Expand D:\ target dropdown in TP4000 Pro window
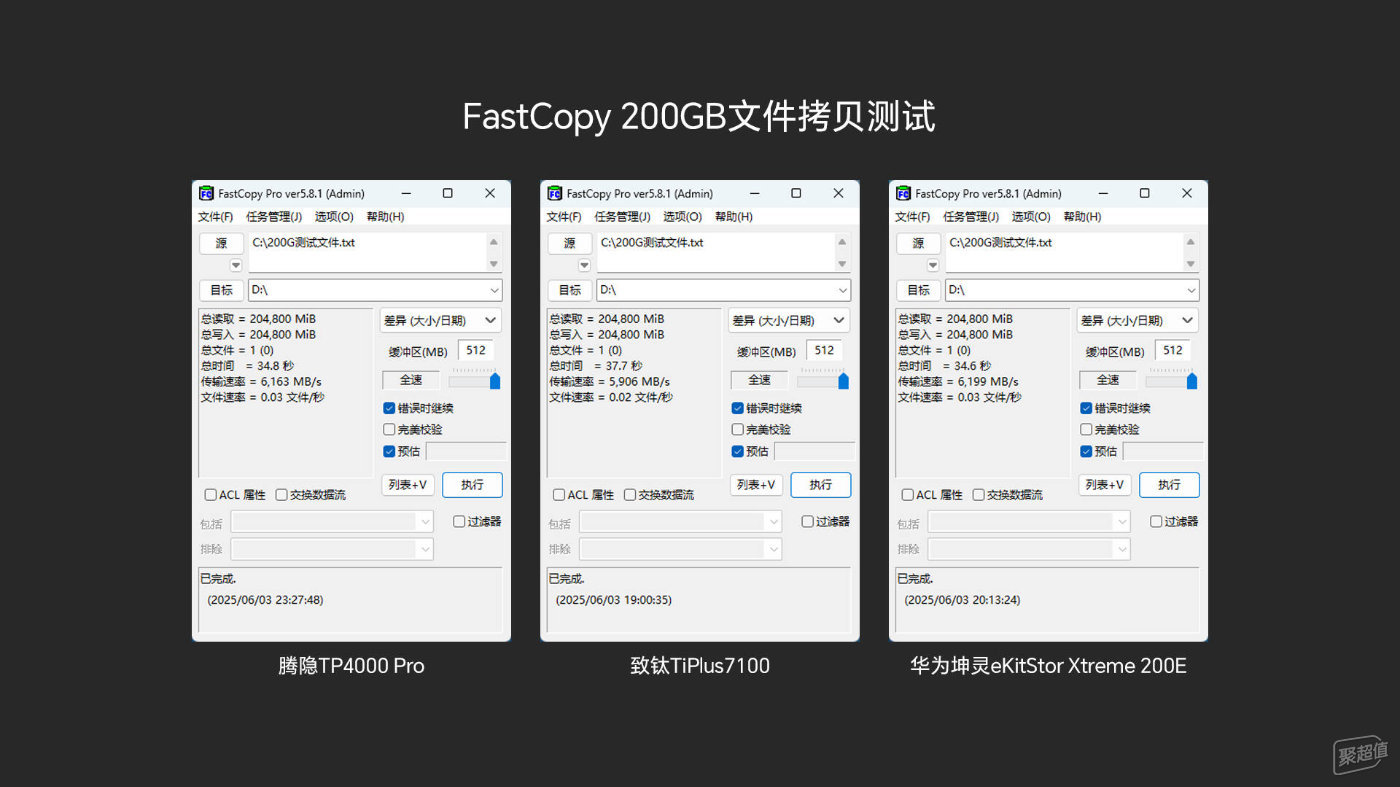Viewport: 1400px width, 787px height. click(x=494, y=290)
